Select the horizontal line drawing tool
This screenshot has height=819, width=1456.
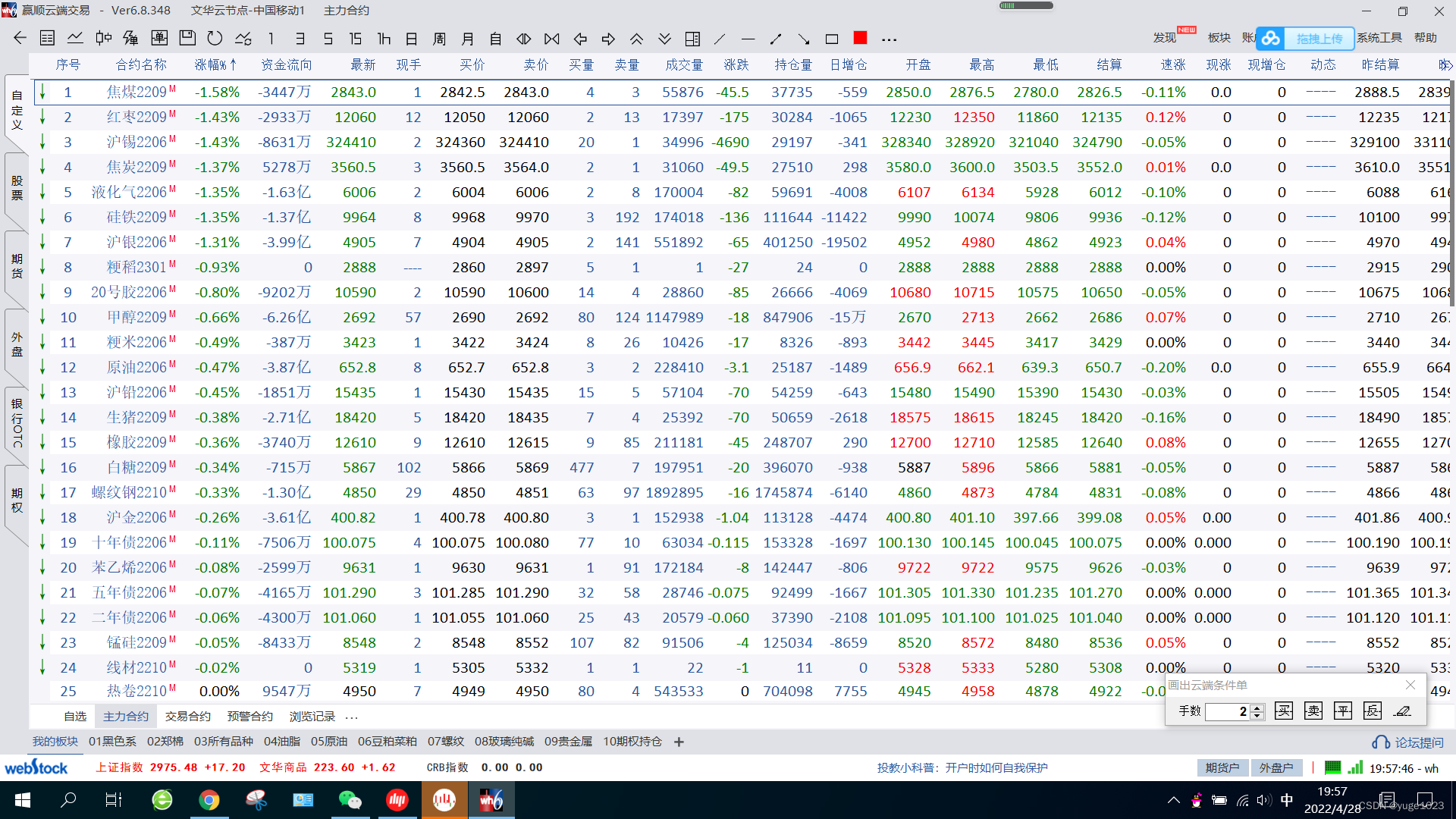click(748, 38)
